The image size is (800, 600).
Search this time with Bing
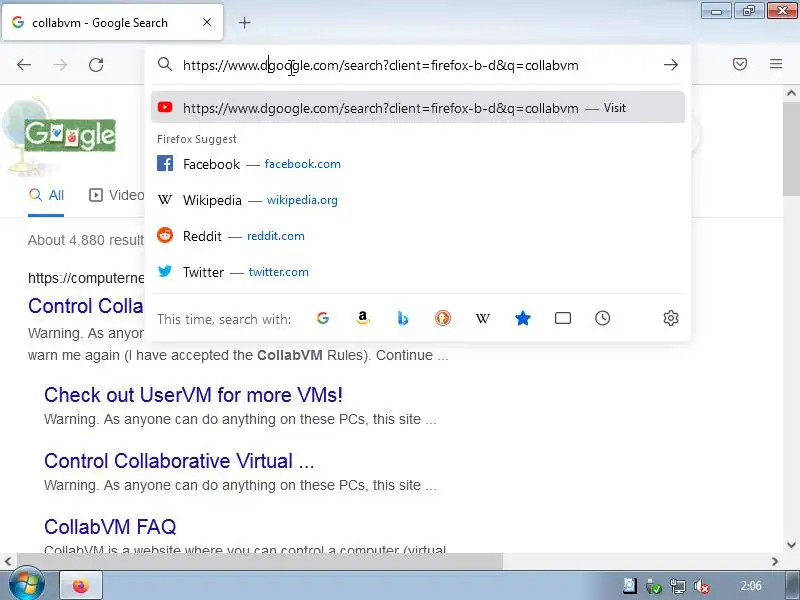click(403, 318)
